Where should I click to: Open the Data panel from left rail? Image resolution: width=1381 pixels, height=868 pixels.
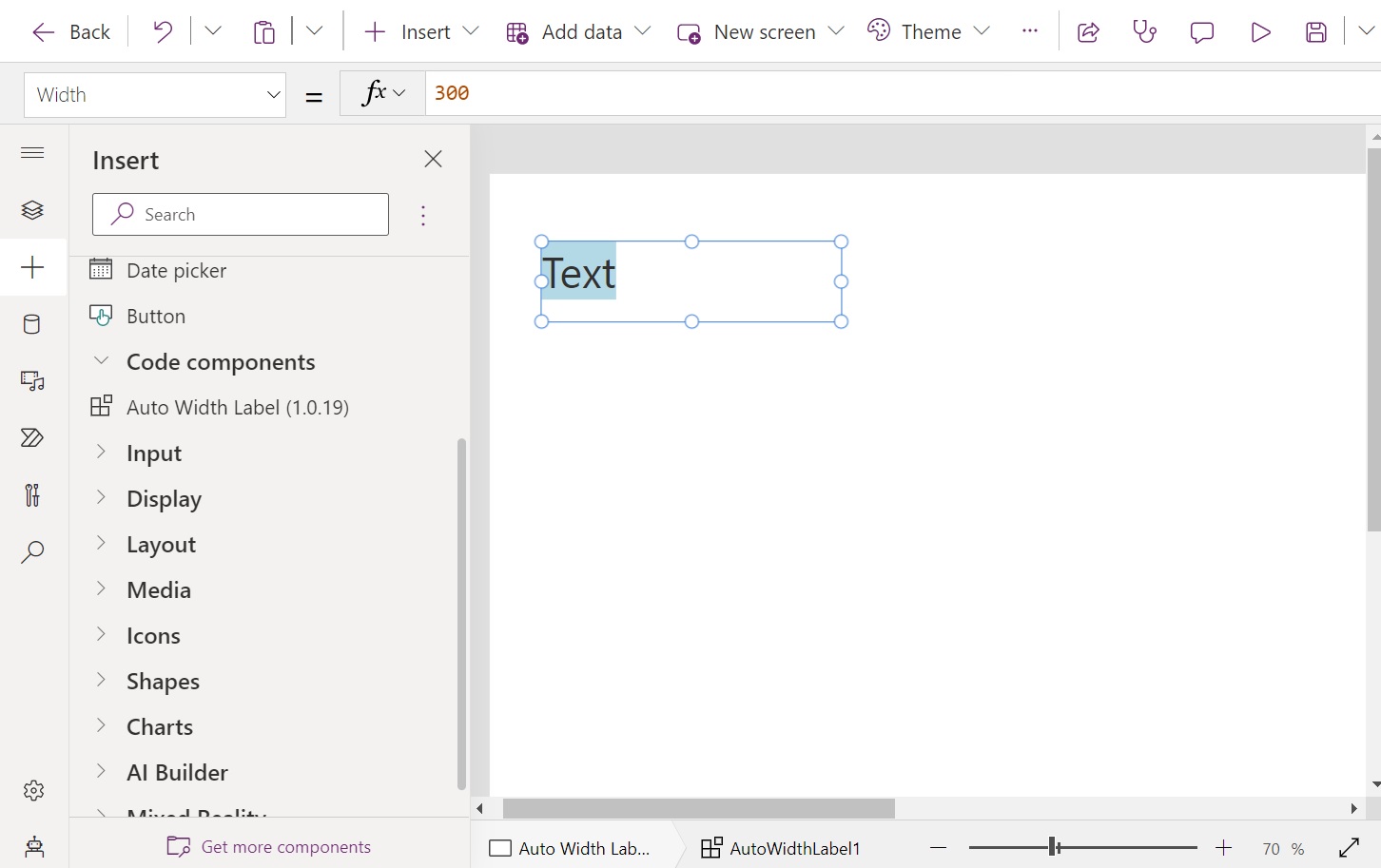coord(32,324)
